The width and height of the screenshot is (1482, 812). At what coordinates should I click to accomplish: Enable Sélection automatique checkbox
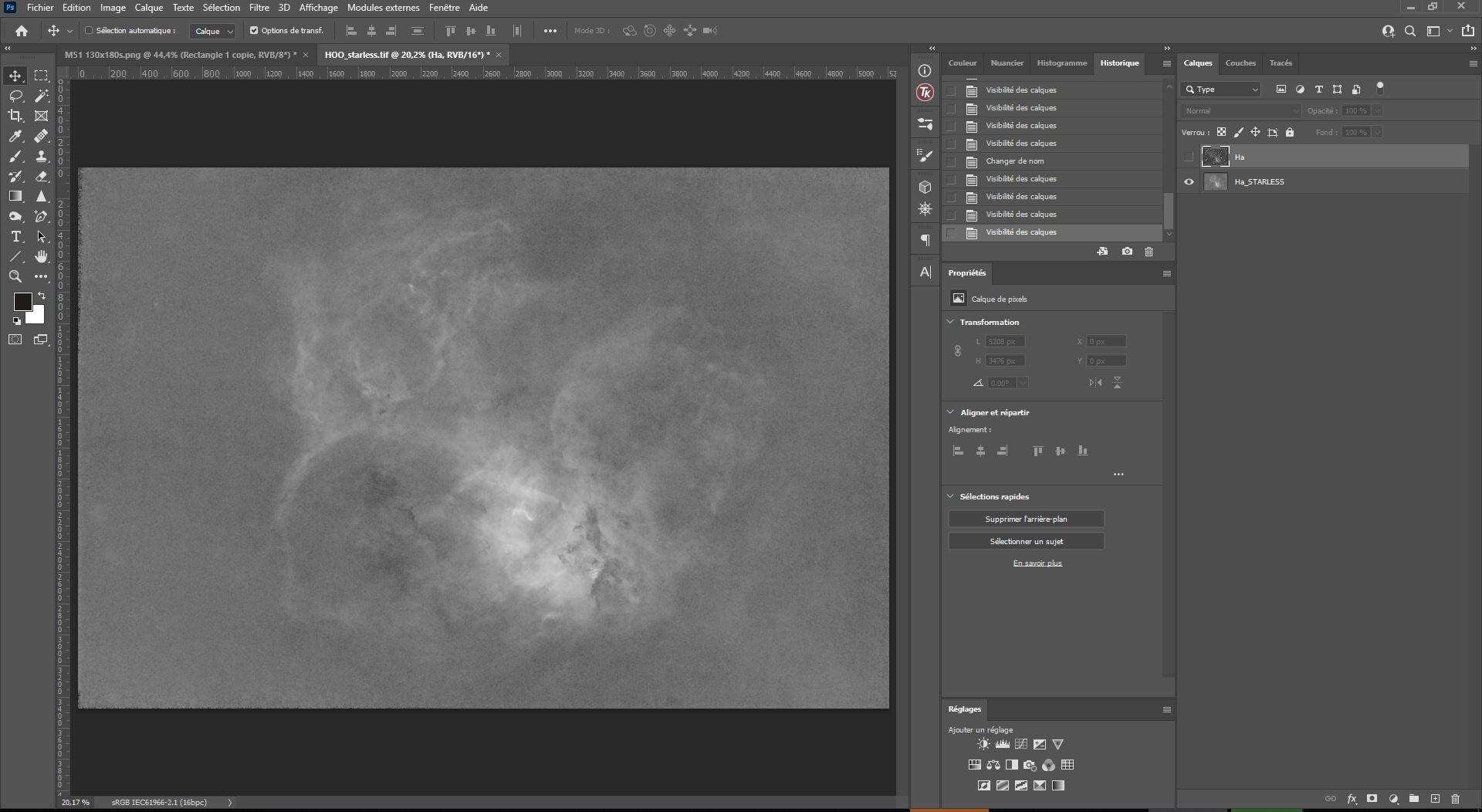pyautogui.click(x=89, y=31)
